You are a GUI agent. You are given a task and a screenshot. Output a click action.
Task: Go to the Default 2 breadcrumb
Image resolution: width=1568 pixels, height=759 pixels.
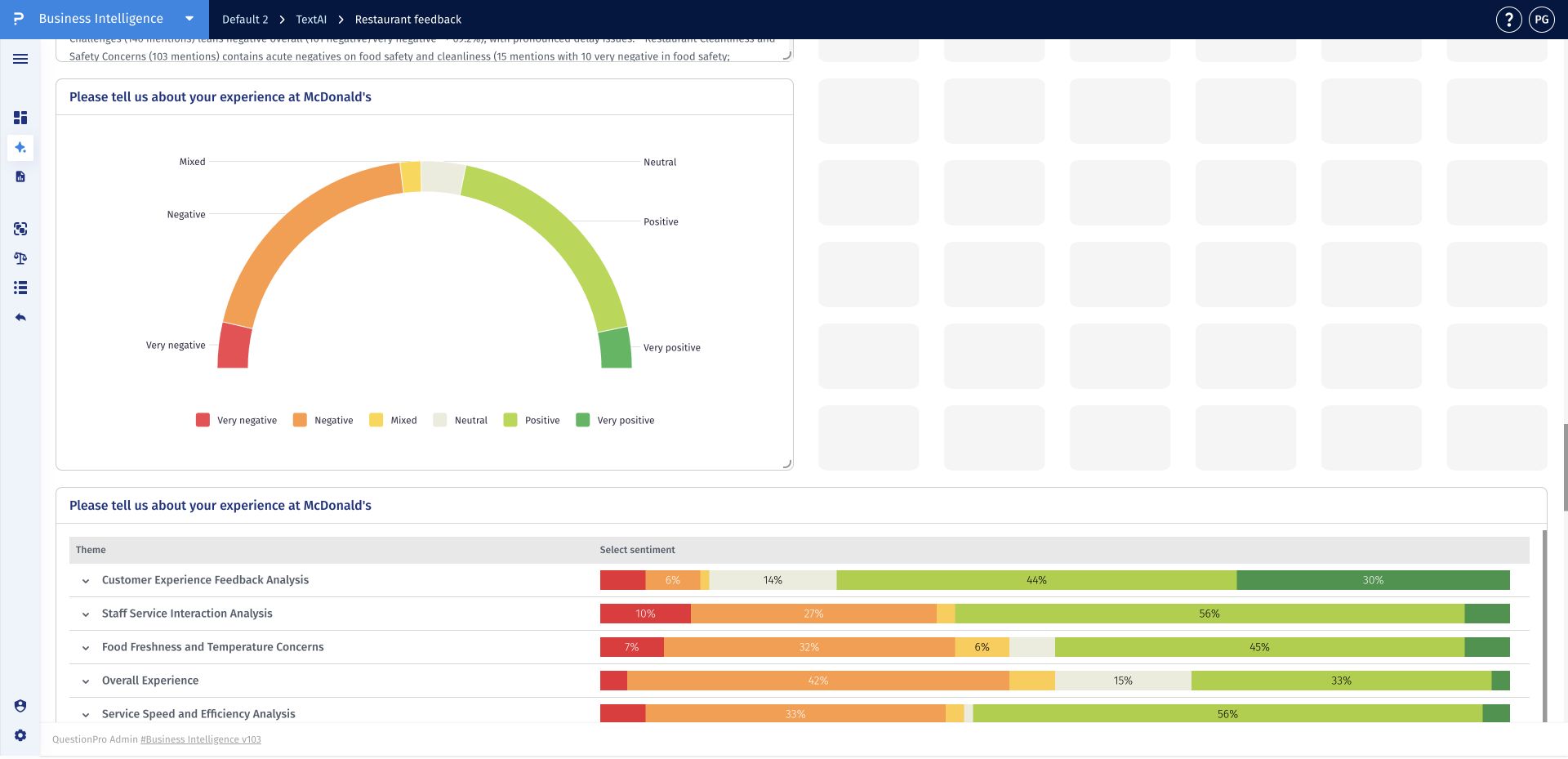point(245,20)
